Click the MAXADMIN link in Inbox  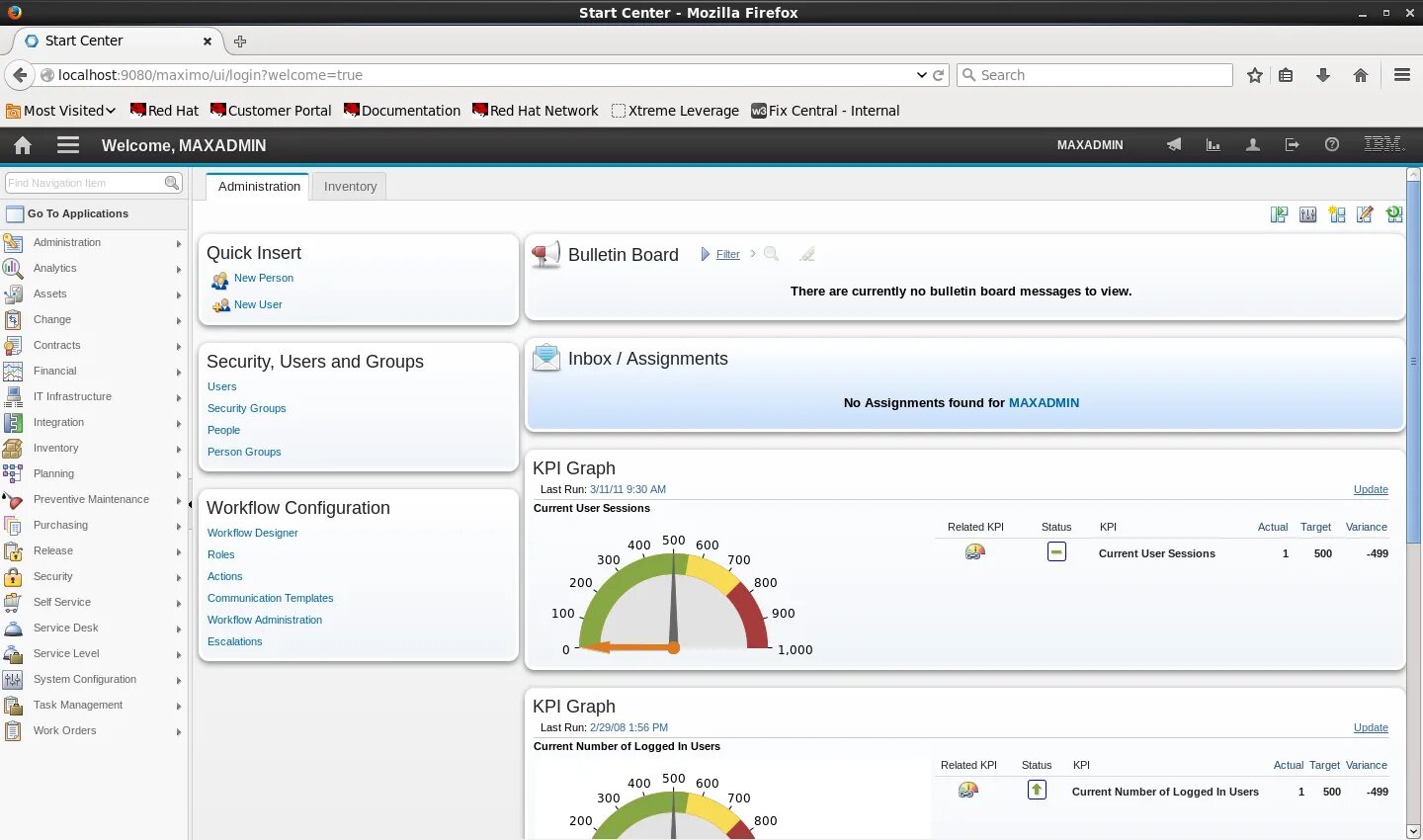point(1044,402)
